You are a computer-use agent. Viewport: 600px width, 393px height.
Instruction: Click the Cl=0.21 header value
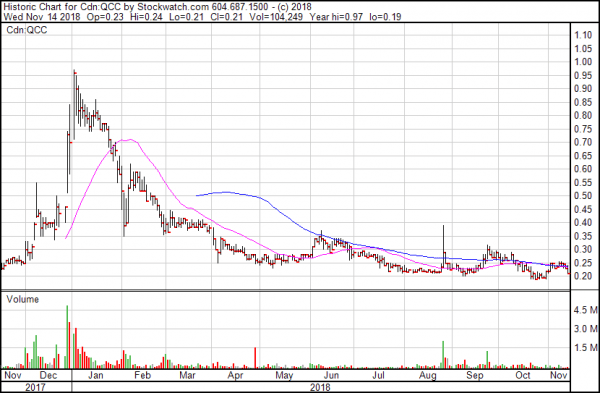click(227, 17)
